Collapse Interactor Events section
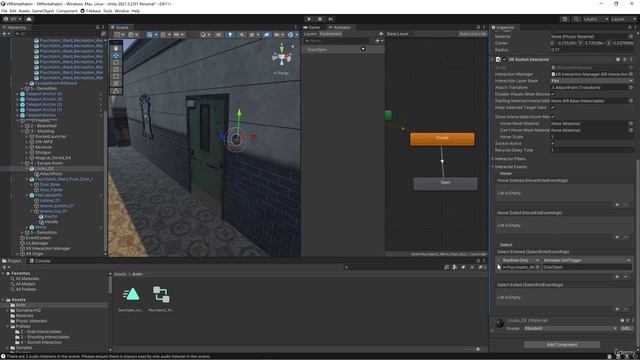 pyautogui.click(x=493, y=167)
